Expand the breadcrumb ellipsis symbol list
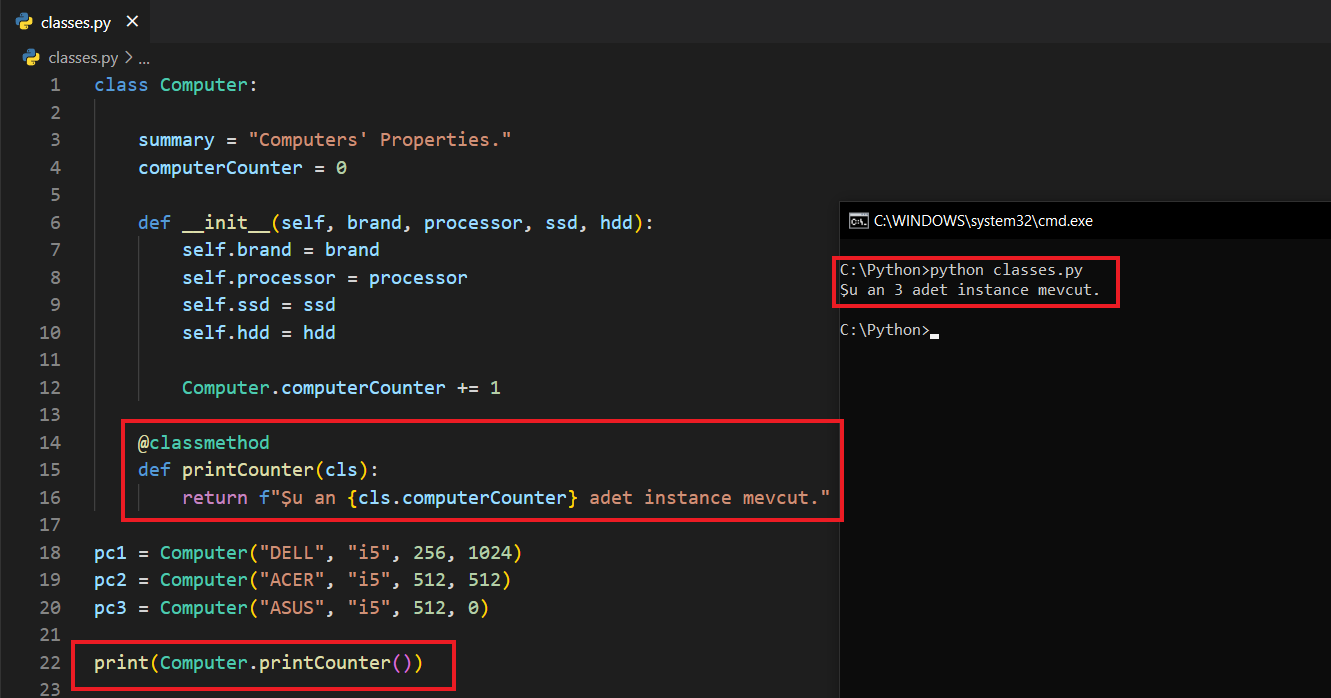Image resolution: width=1331 pixels, height=698 pixels. 144,58
